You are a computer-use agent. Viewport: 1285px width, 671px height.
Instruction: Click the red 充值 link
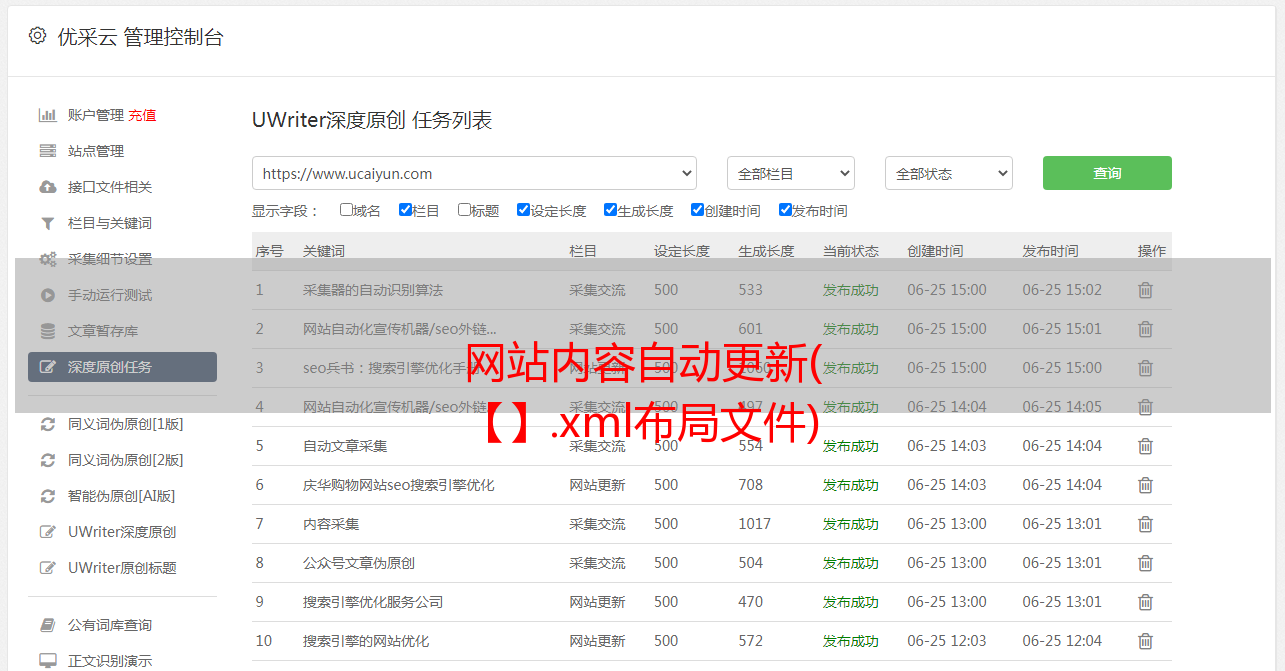(142, 115)
